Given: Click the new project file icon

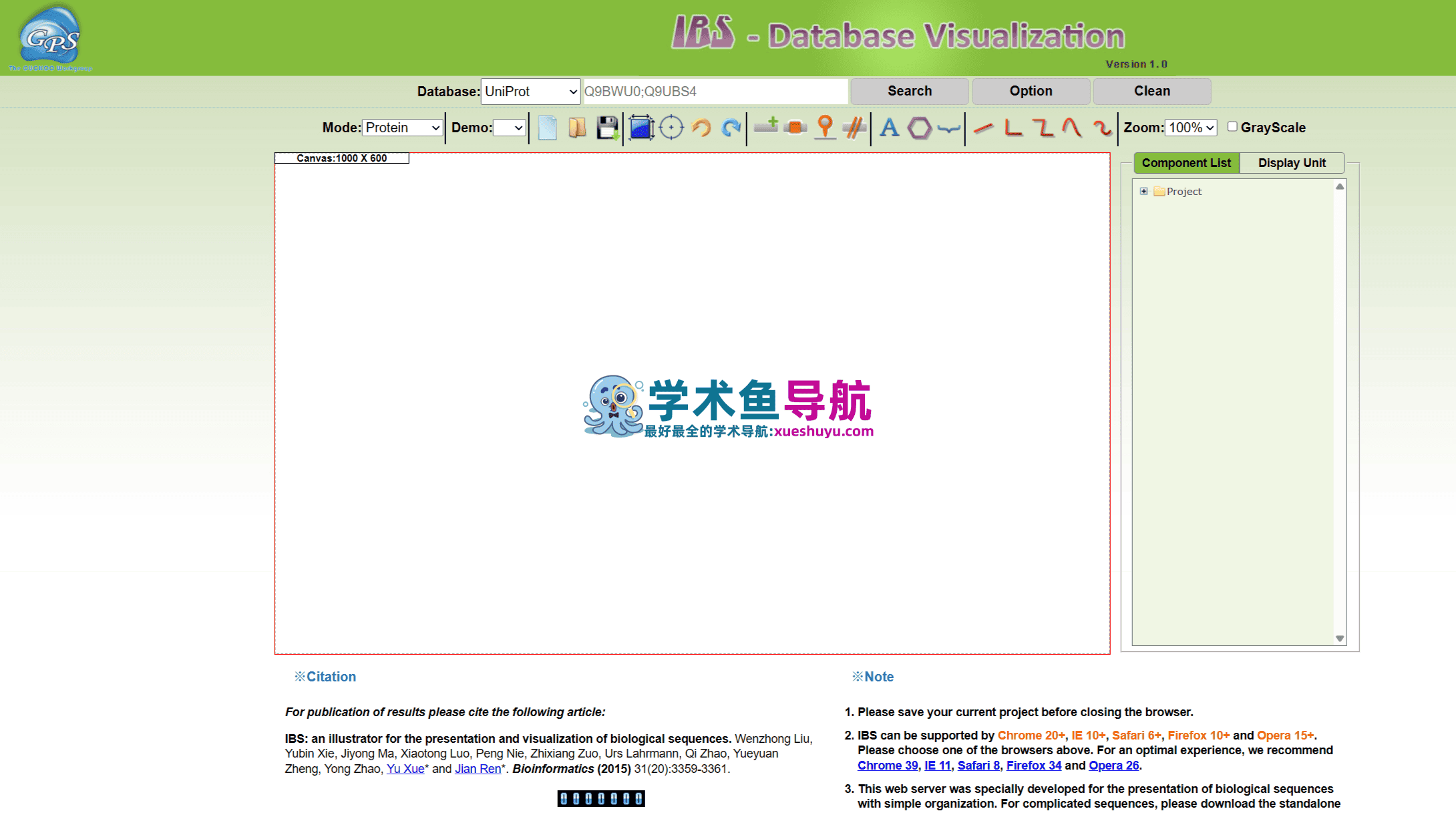Looking at the screenshot, I should pos(547,128).
